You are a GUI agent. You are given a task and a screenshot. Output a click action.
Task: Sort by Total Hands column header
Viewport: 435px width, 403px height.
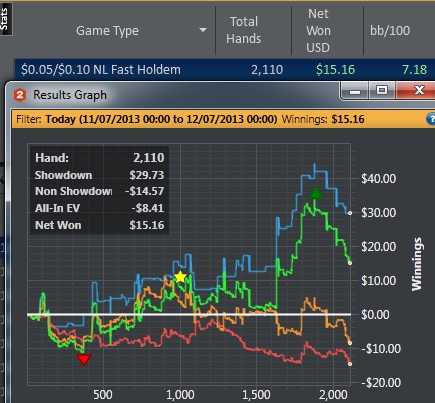pos(244,30)
